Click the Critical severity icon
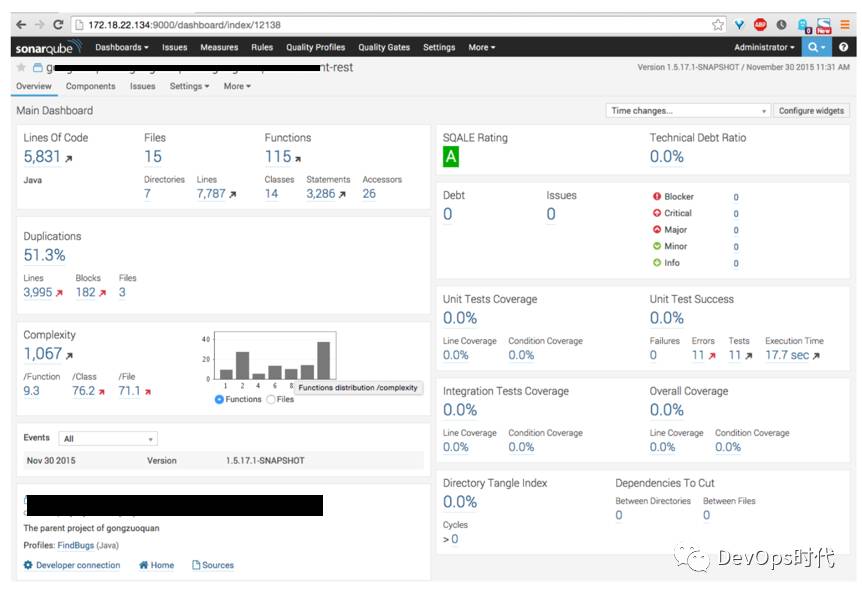 (x=657, y=213)
